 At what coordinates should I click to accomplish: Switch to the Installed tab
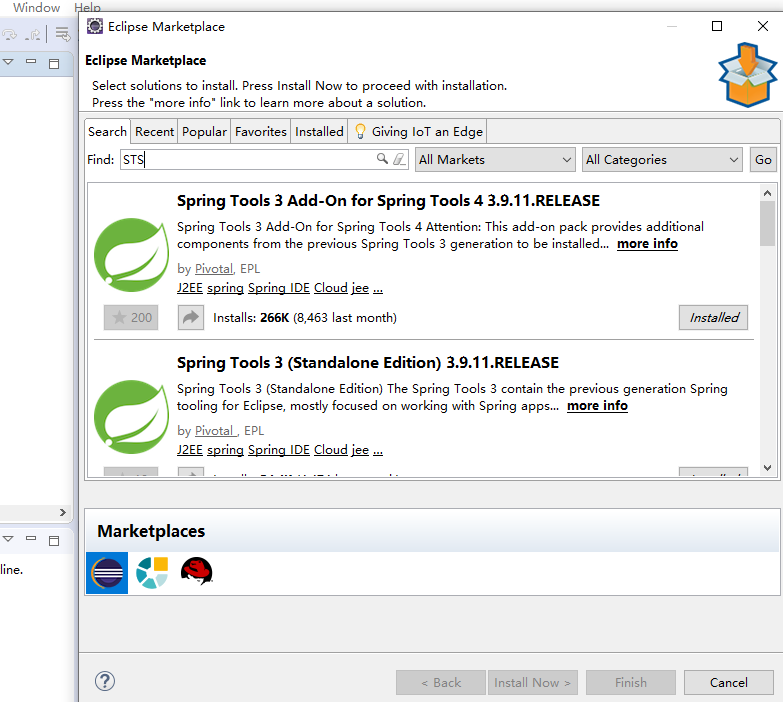pos(319,132)
